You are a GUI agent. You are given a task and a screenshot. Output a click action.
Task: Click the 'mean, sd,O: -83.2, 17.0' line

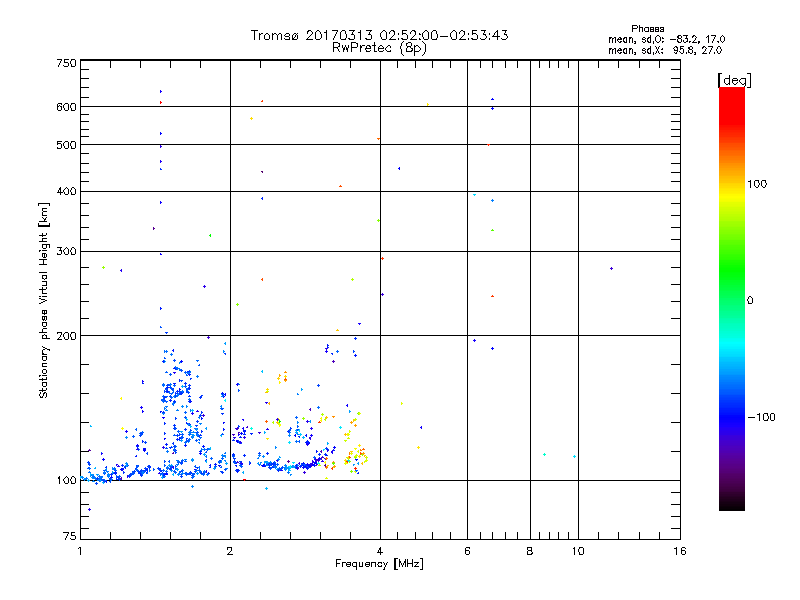tap(666, 39)
